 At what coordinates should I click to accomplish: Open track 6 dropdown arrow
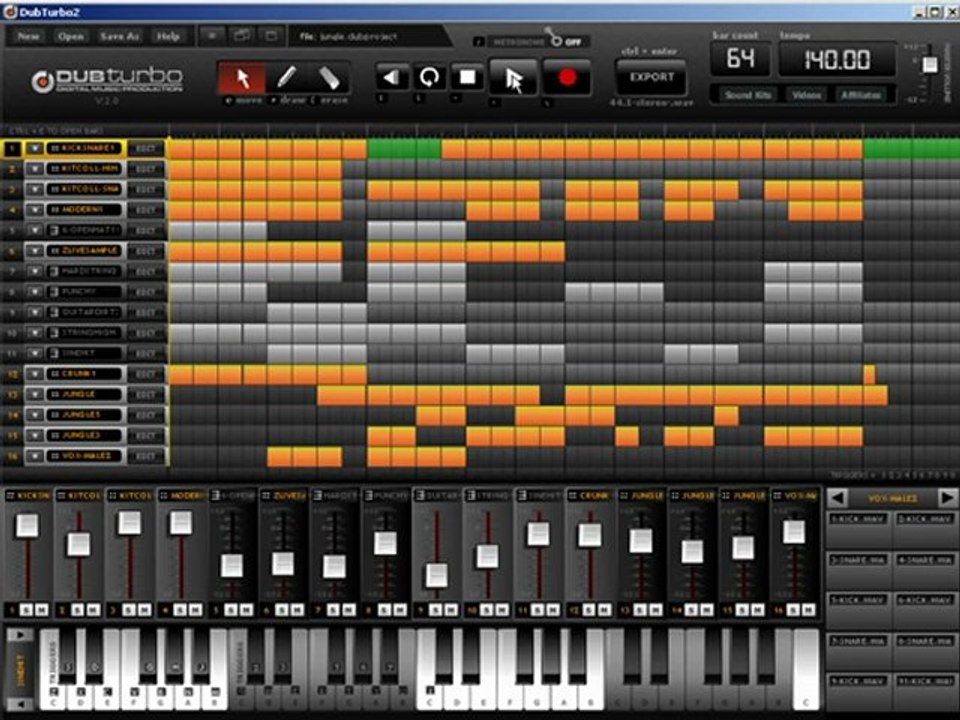click(x=35, y=251)
